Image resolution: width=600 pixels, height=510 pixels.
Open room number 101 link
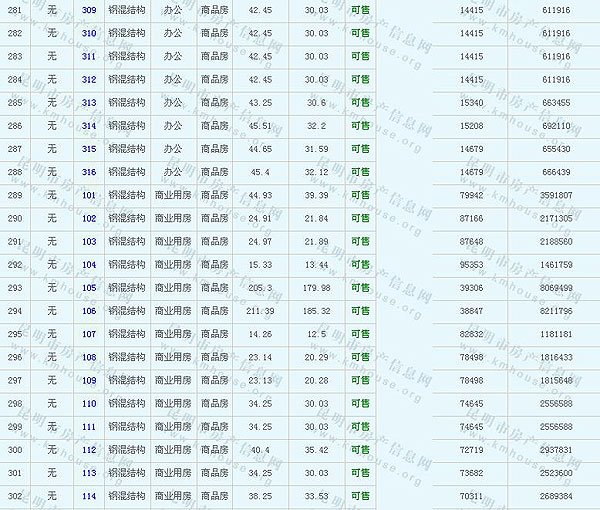pos(89,195)
